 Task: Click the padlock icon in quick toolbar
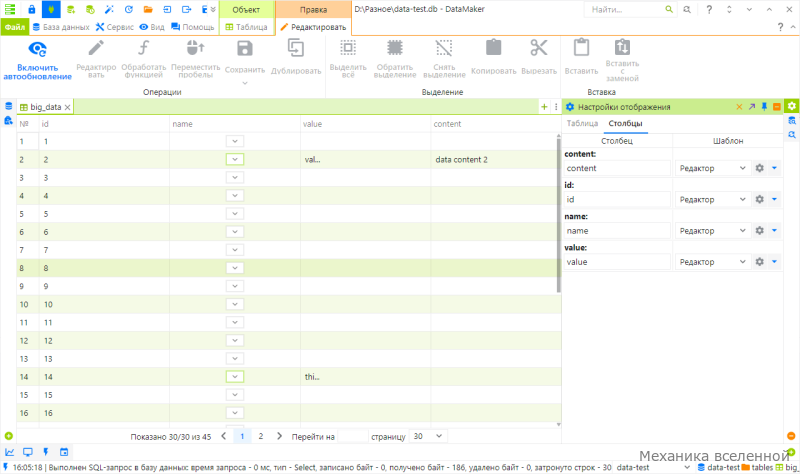pos(32,9)
